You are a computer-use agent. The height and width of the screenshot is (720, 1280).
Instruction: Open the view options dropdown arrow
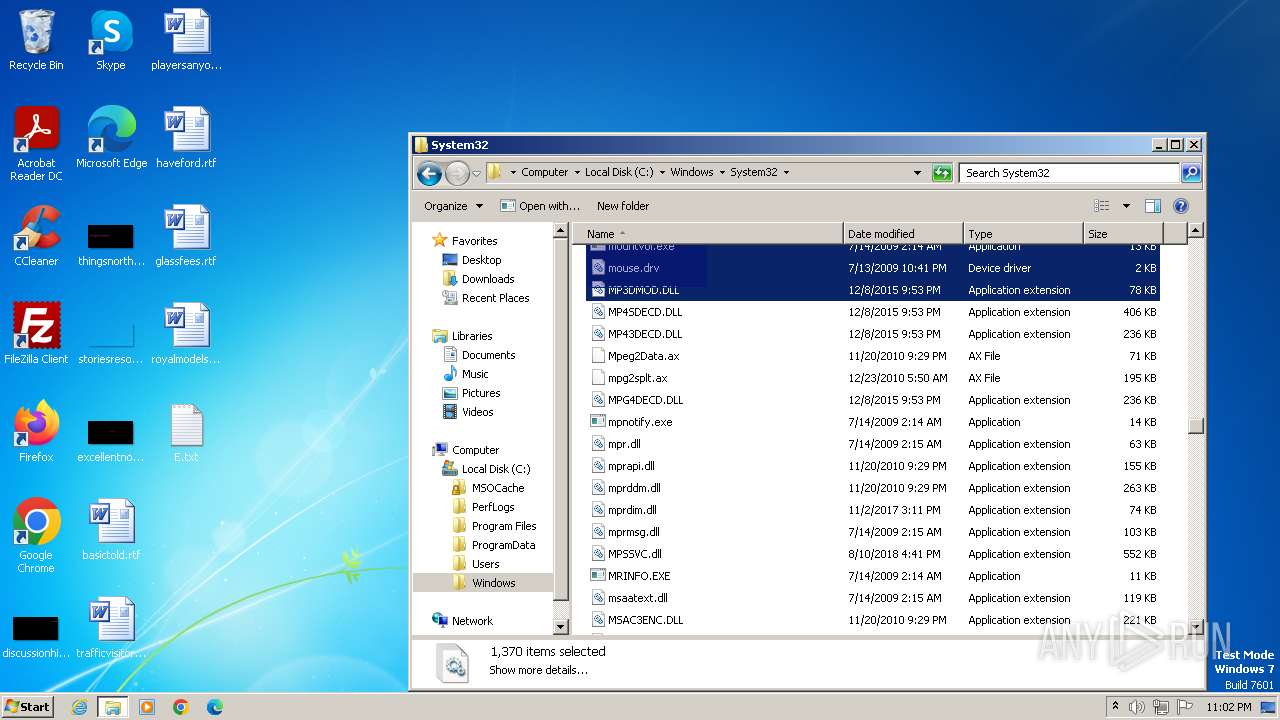tap(1126, 206)
